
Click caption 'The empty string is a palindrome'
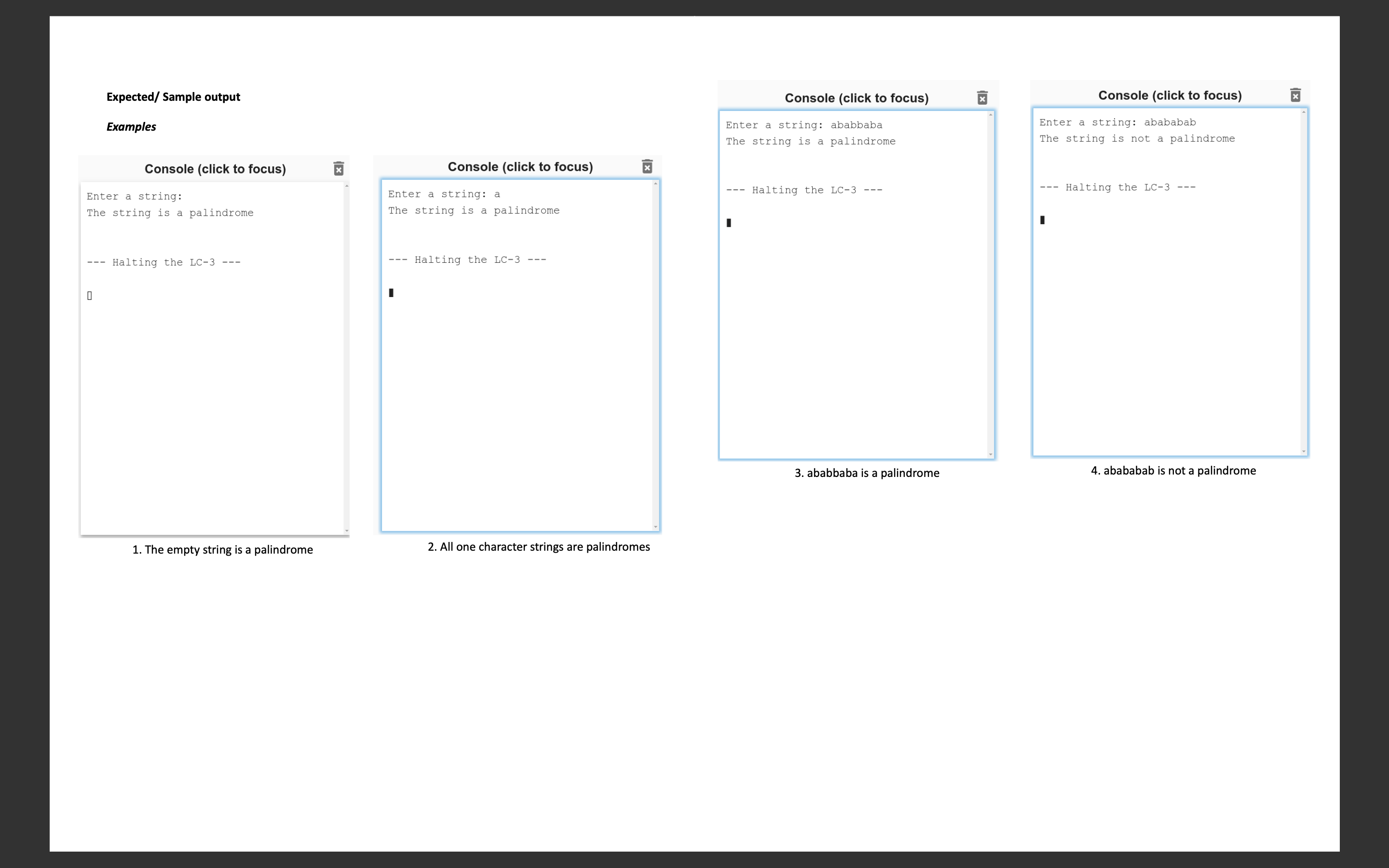tap(223, 550)
